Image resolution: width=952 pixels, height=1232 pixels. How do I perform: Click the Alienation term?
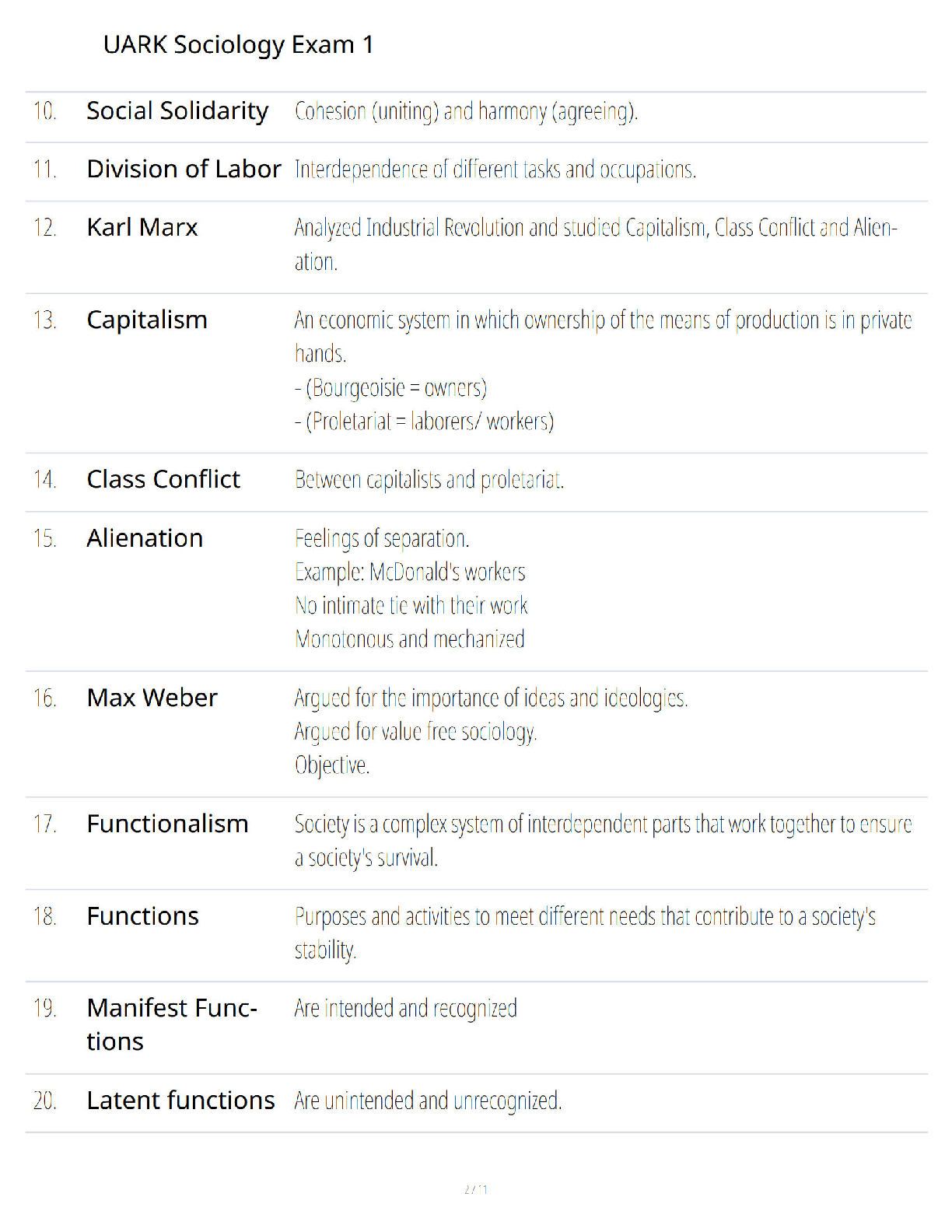point(145,538)
